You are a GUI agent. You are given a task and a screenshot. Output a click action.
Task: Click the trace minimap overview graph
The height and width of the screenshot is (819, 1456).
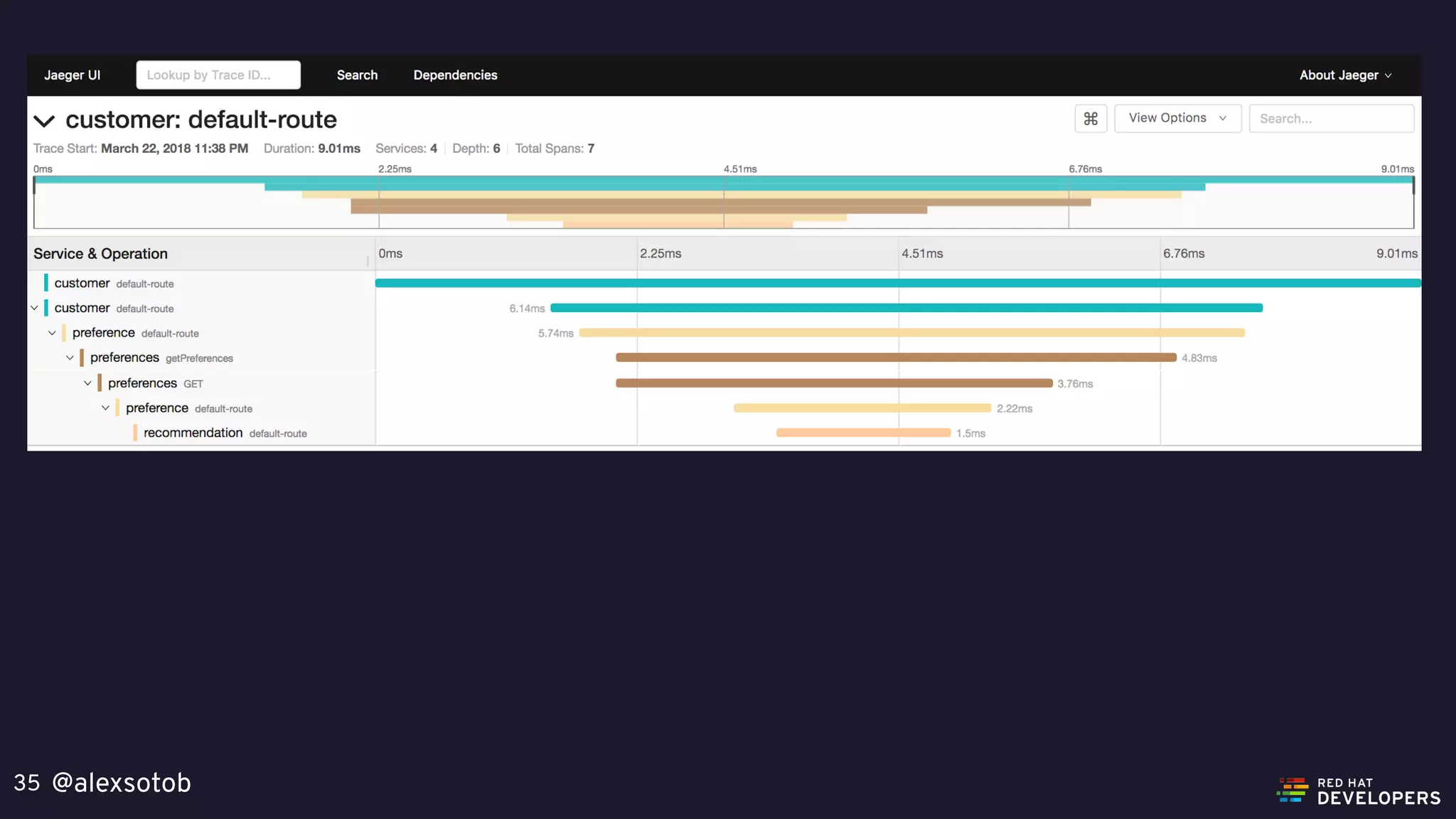pos(723,203)
